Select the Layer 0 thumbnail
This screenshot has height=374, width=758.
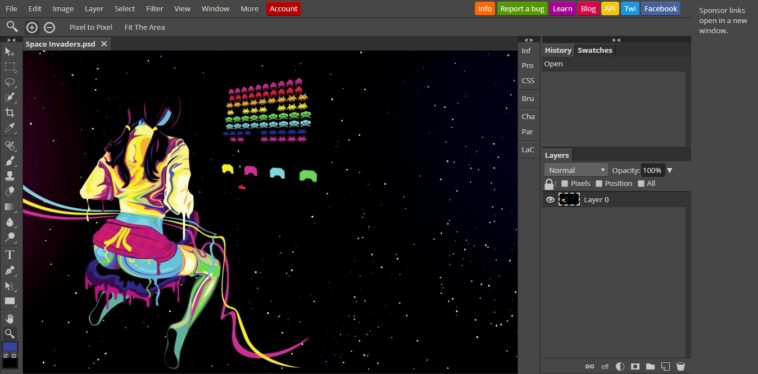pos(569,200)
